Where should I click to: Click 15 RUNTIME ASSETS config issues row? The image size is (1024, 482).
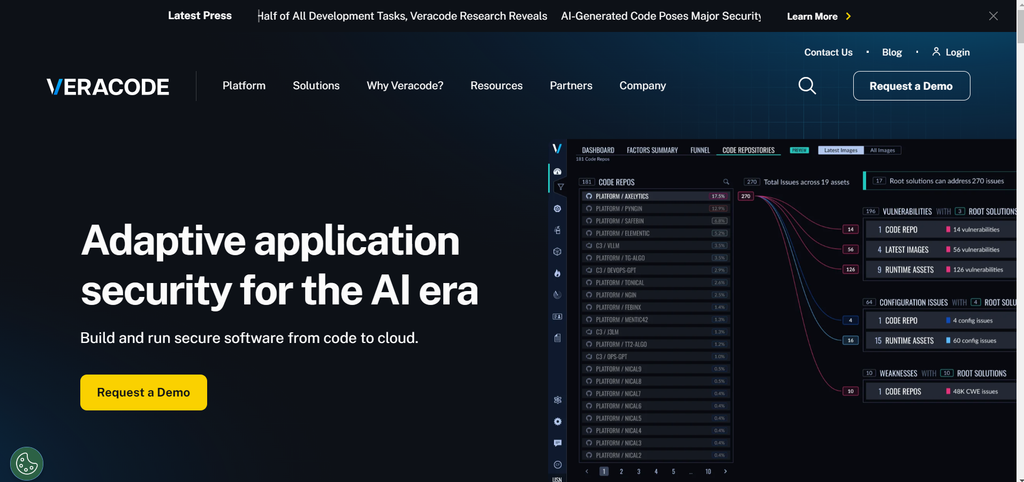[x=940, y=340]
